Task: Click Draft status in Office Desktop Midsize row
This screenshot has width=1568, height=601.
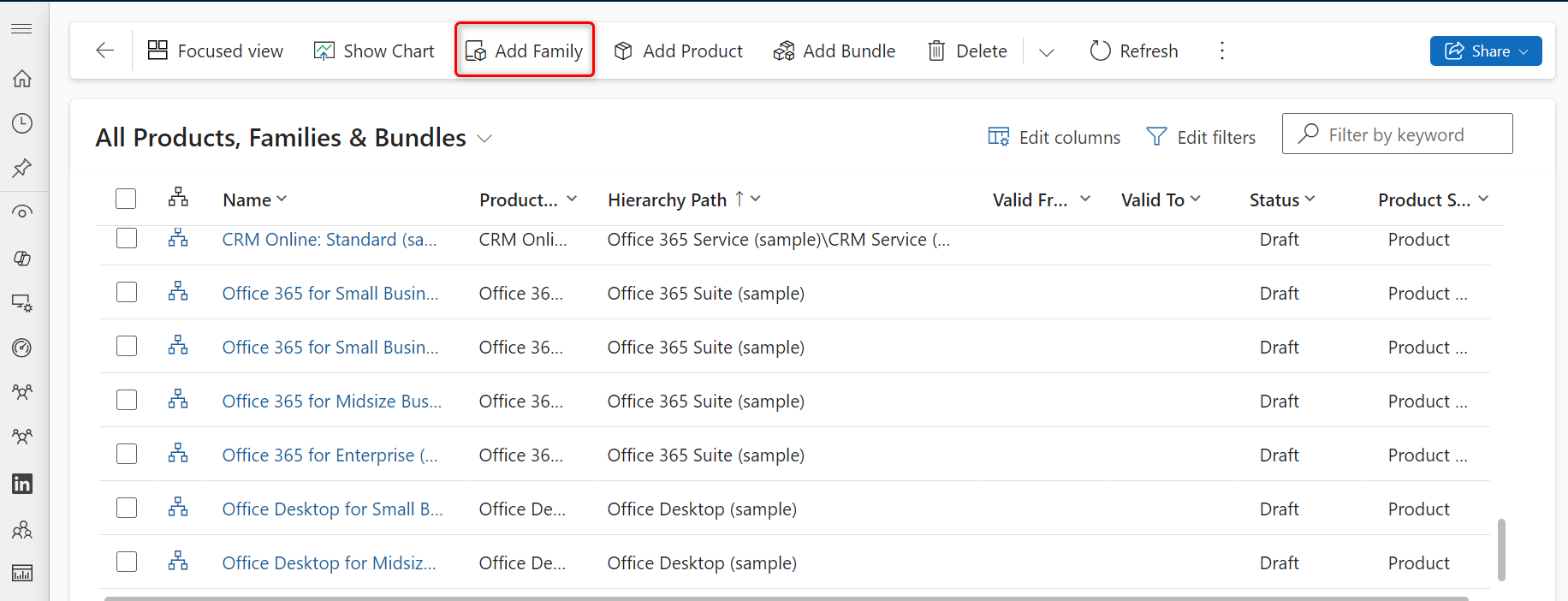Action: click(1280, 563)
